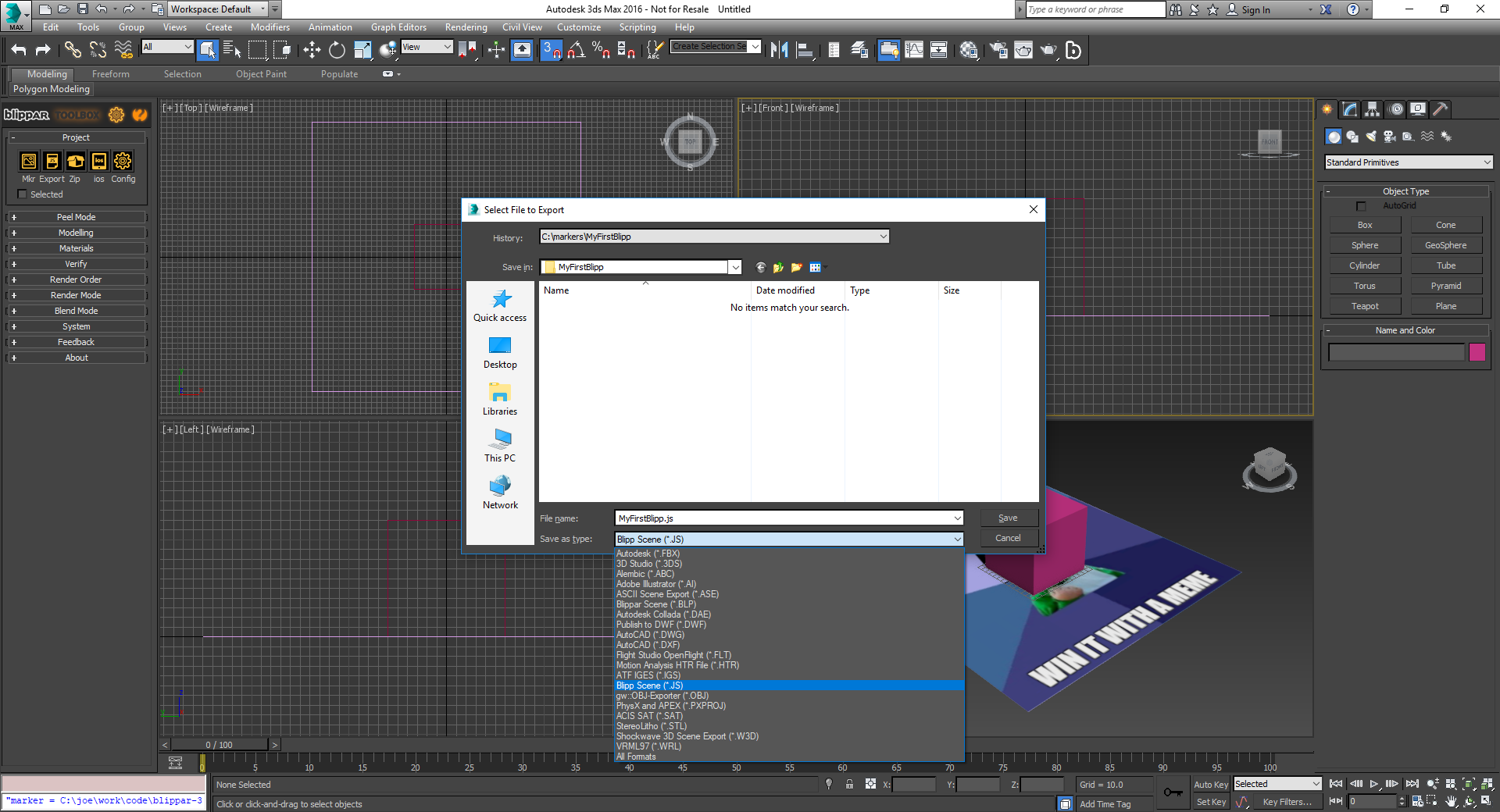
Task: Go to Quick access location
Action: 500,305
